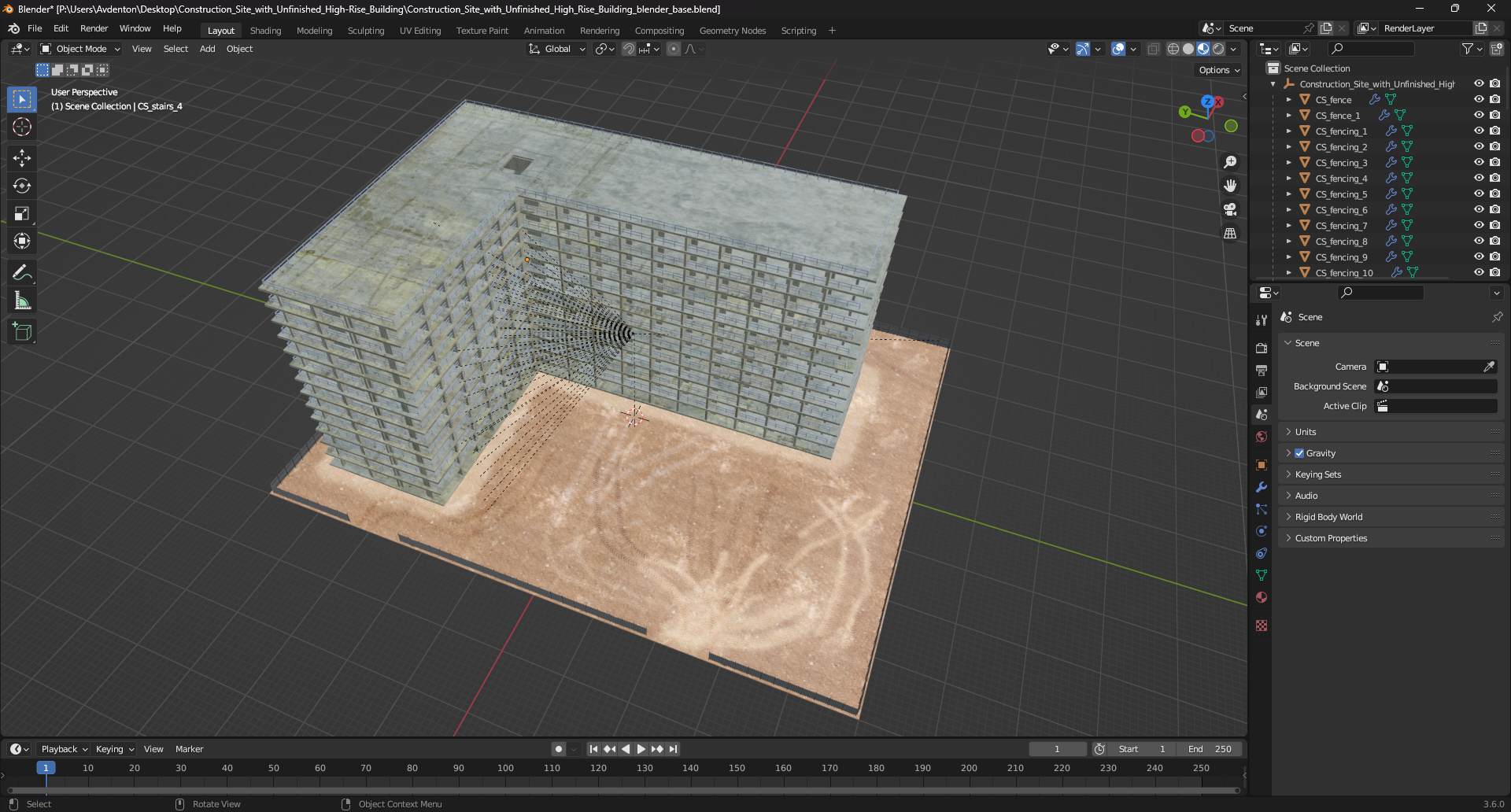Switch to the Shading workspace tab
This screenshot has height=812, width=1511.
[x=265, y=31]
